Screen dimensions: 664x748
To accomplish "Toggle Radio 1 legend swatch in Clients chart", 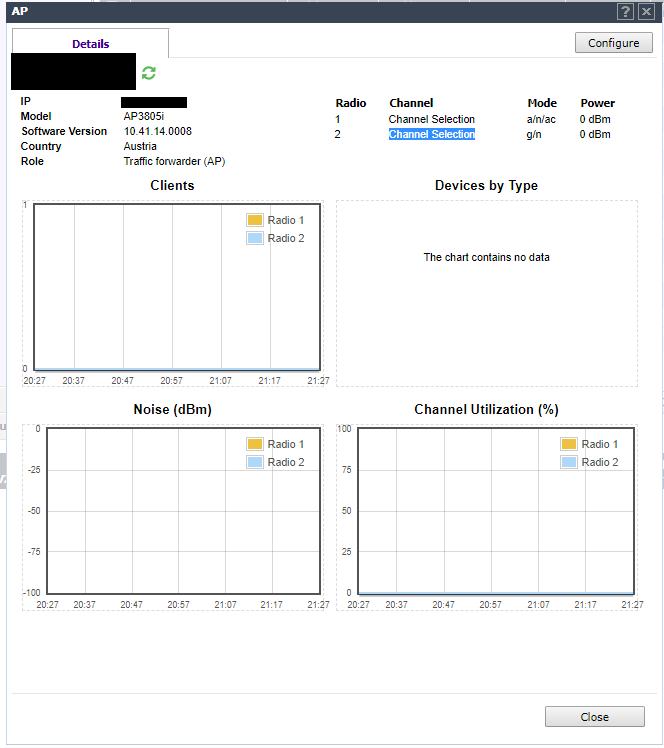I will (254, 220).
